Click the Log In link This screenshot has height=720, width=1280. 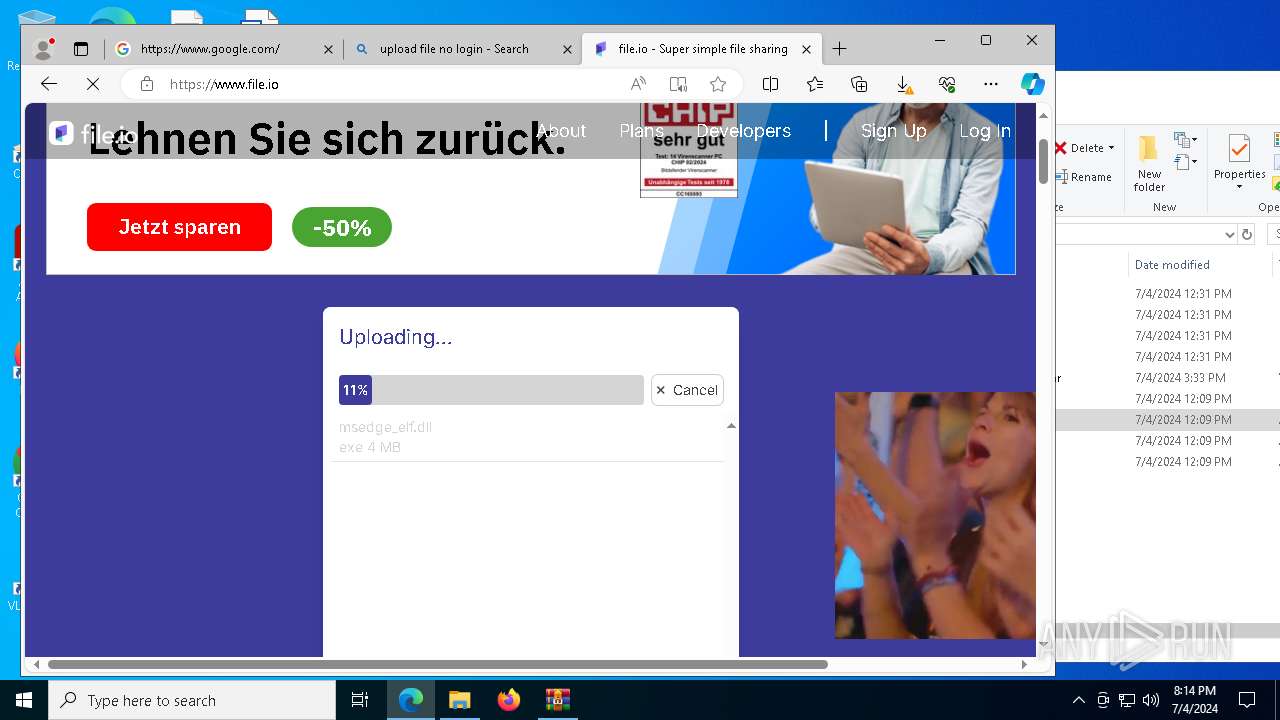[x=984, y=131]
